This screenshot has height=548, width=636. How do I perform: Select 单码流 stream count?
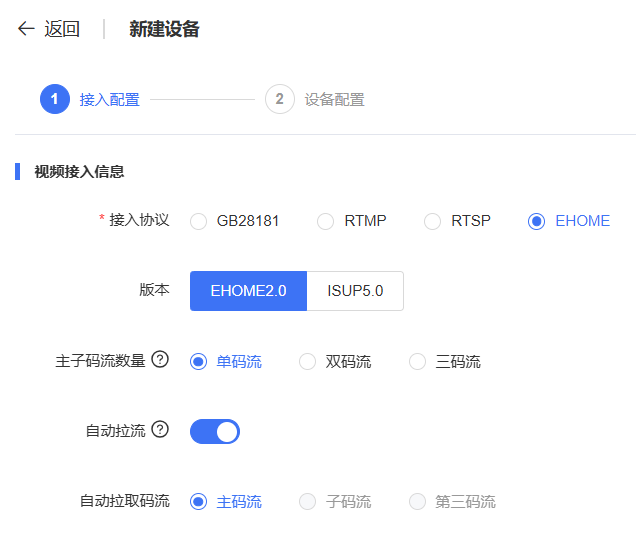click(226, 361)
